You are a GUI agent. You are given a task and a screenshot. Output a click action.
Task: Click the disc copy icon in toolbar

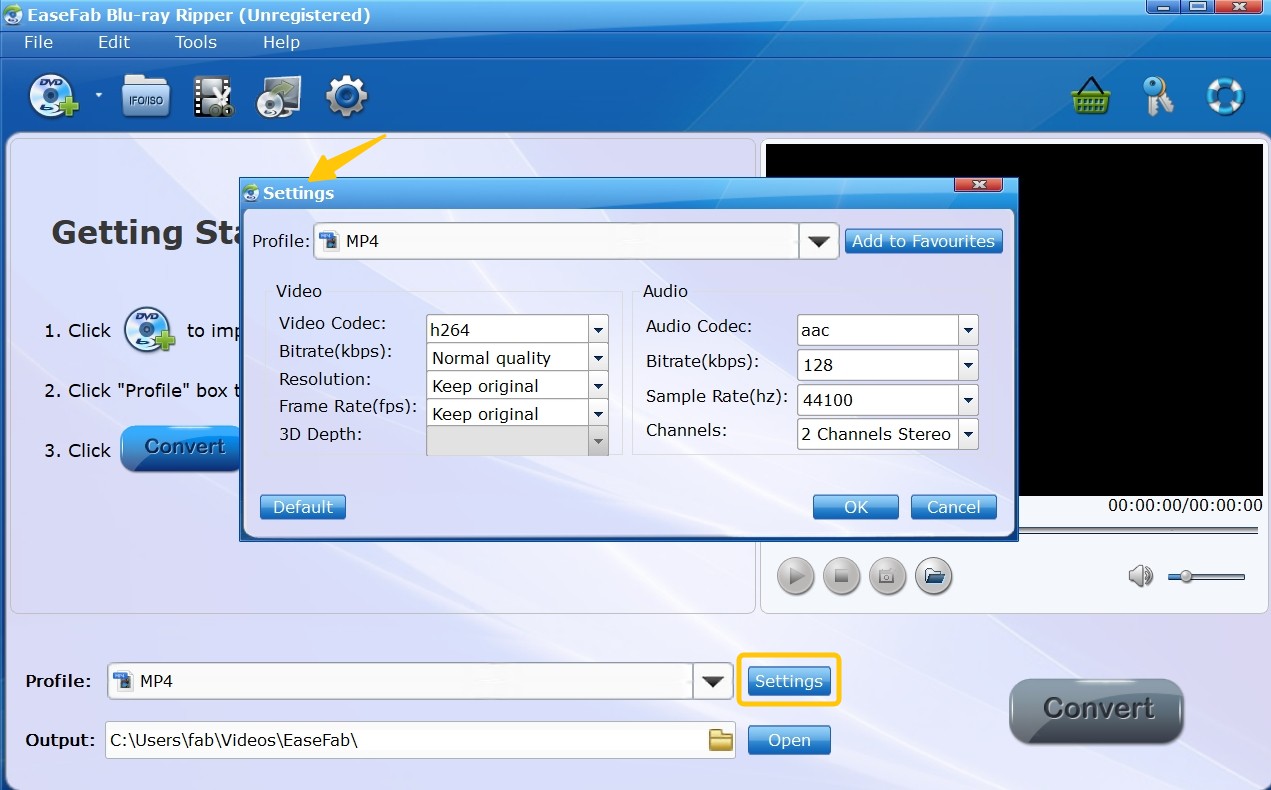pyautogui.click(x=279, y=97)
